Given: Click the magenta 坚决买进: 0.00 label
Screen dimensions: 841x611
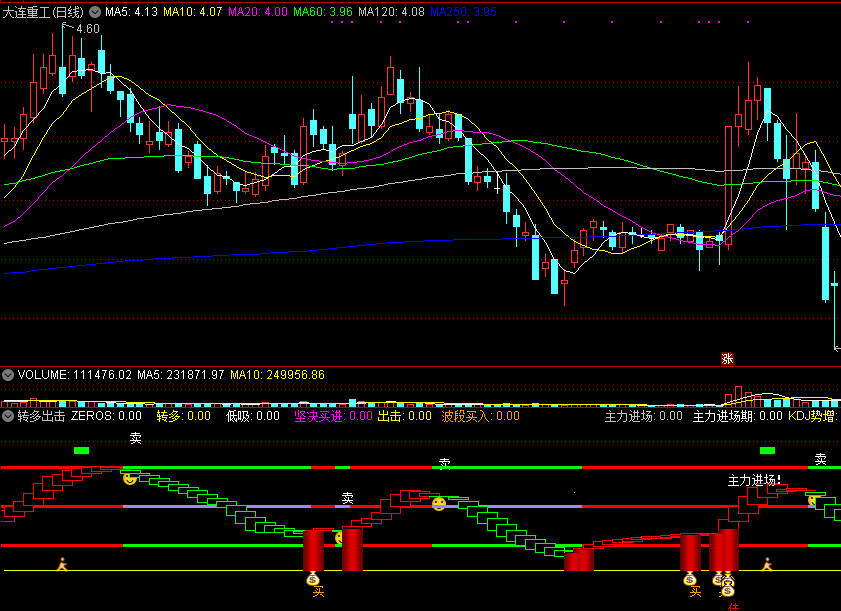Looking at the screenshot, I should [x=333, y=416].
